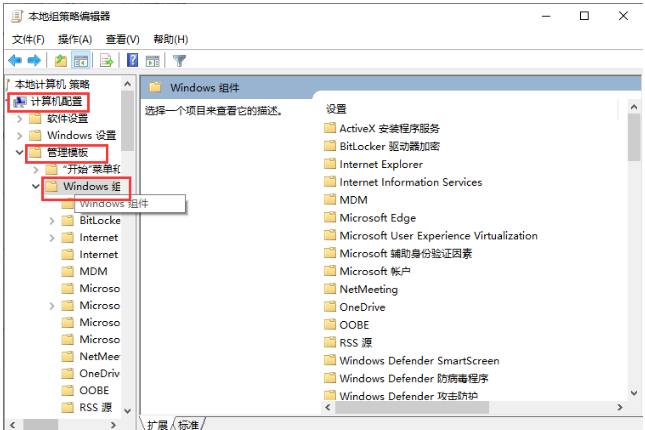This screenshot has height=430, width=645.
Task: Open the 查看(V) menu
Action: [x=123, y=40]
